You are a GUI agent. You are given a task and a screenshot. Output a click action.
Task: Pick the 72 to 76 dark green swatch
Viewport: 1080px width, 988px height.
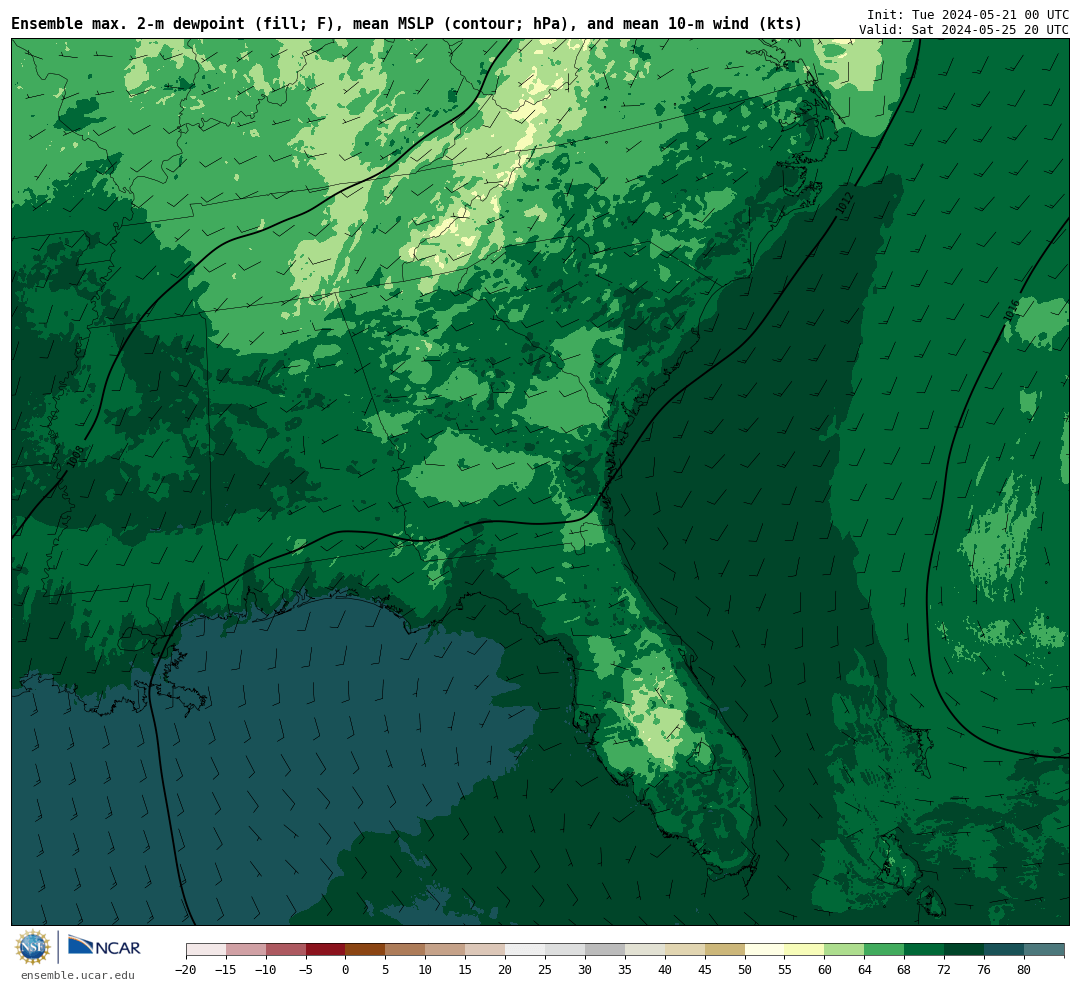[965, 950]
